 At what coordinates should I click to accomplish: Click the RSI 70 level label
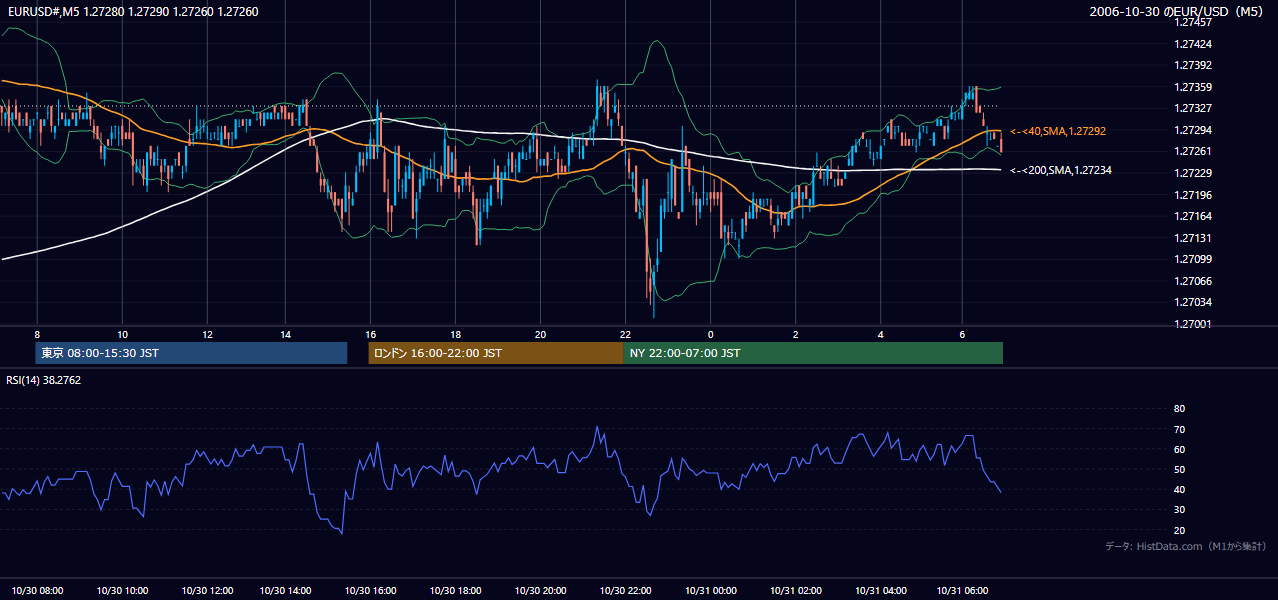pyautogui.click(x=1179, y=429)
